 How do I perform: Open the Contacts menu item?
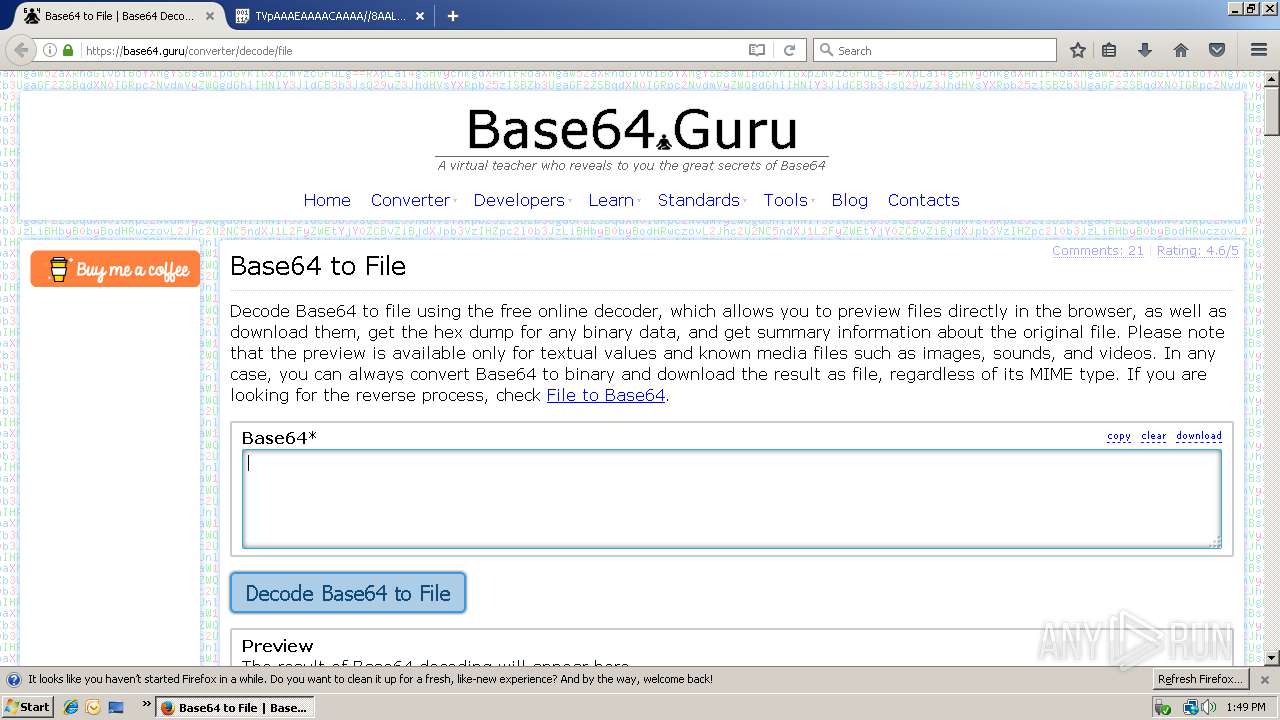coord(924,200)
